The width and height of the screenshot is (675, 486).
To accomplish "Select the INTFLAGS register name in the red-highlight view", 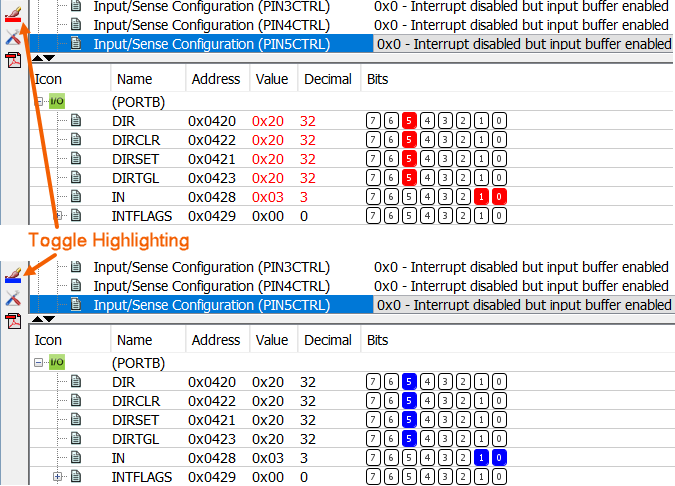I will pyautogui.click(x=142, y=216).
